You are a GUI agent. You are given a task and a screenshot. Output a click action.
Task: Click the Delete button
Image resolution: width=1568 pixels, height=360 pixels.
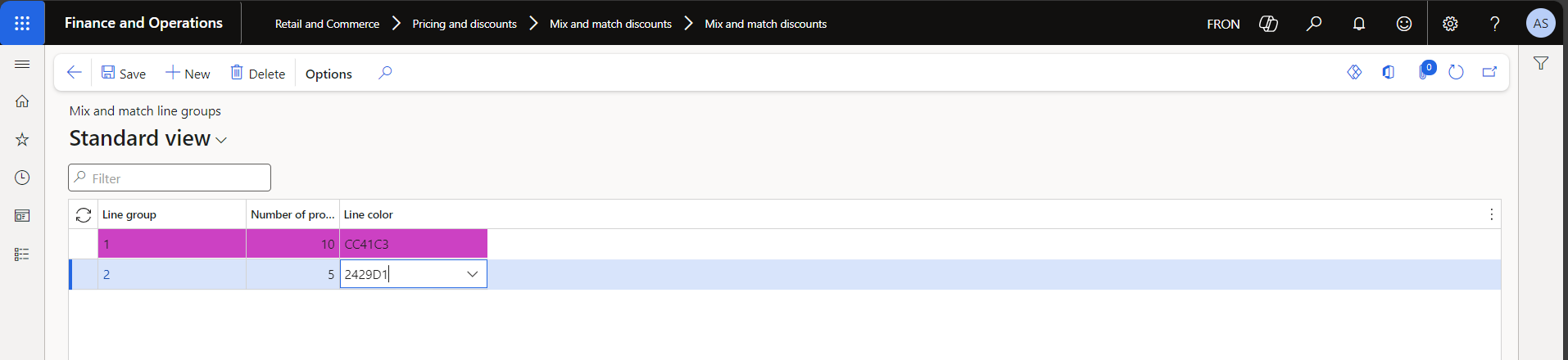pyautogui.click(x=258, y=74)
